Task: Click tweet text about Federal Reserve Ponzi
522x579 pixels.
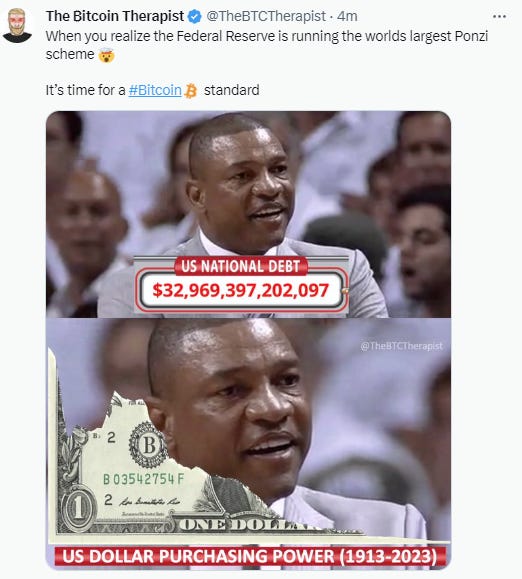Action: (x=267, y=45)
